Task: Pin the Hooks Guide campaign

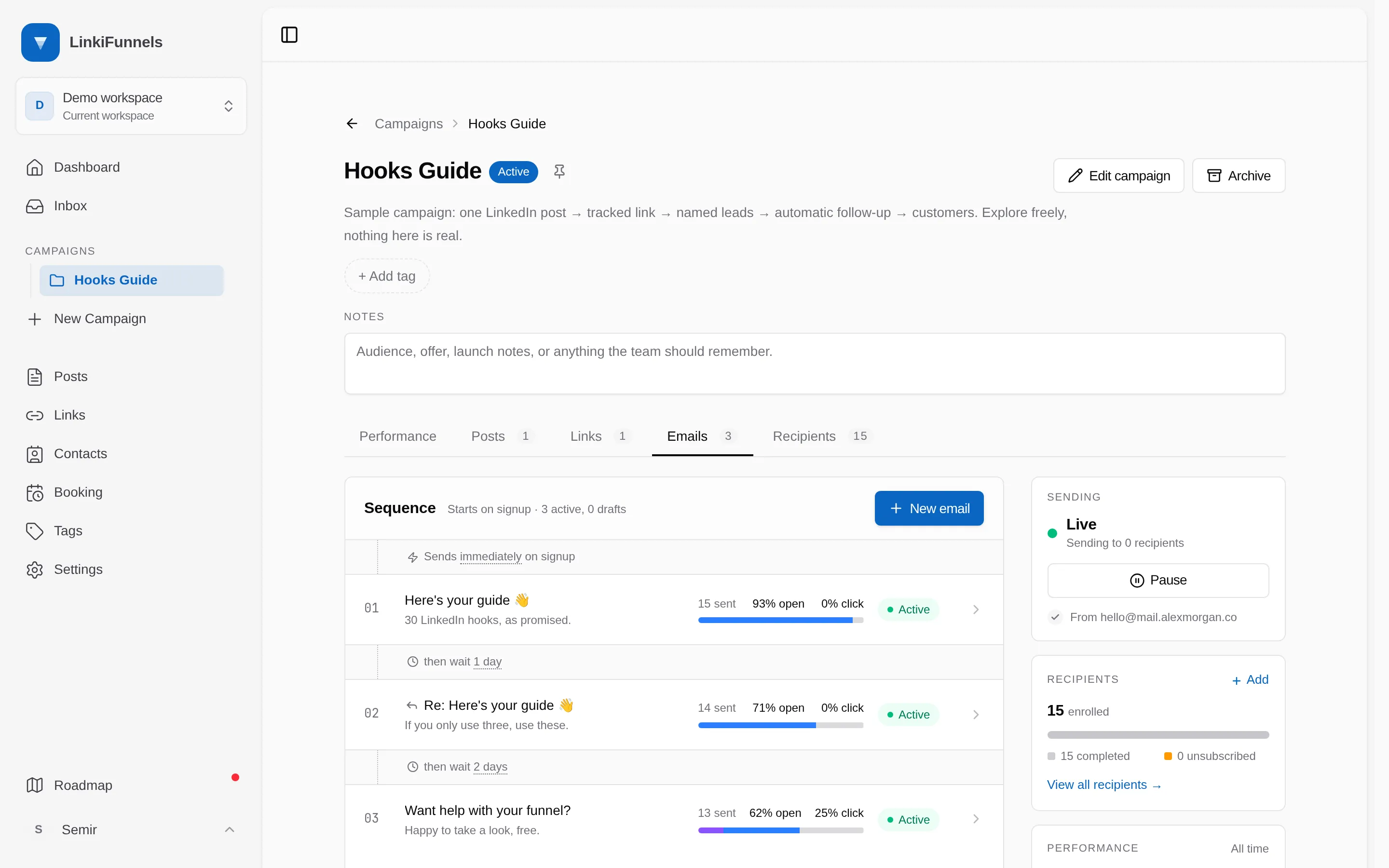Action: click(559, 171)
